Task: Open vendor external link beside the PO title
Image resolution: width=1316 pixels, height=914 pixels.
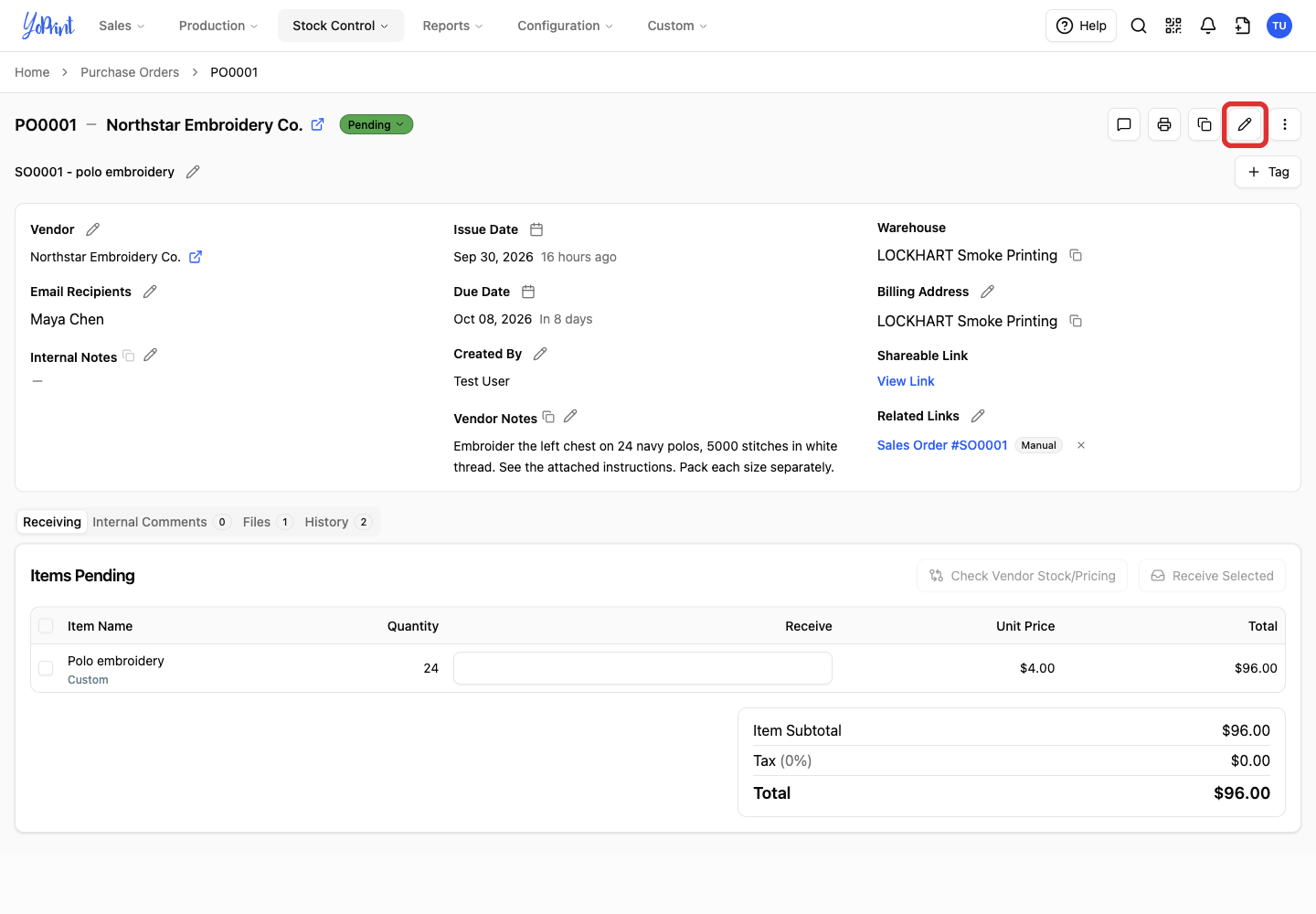Action: [317, 124]
